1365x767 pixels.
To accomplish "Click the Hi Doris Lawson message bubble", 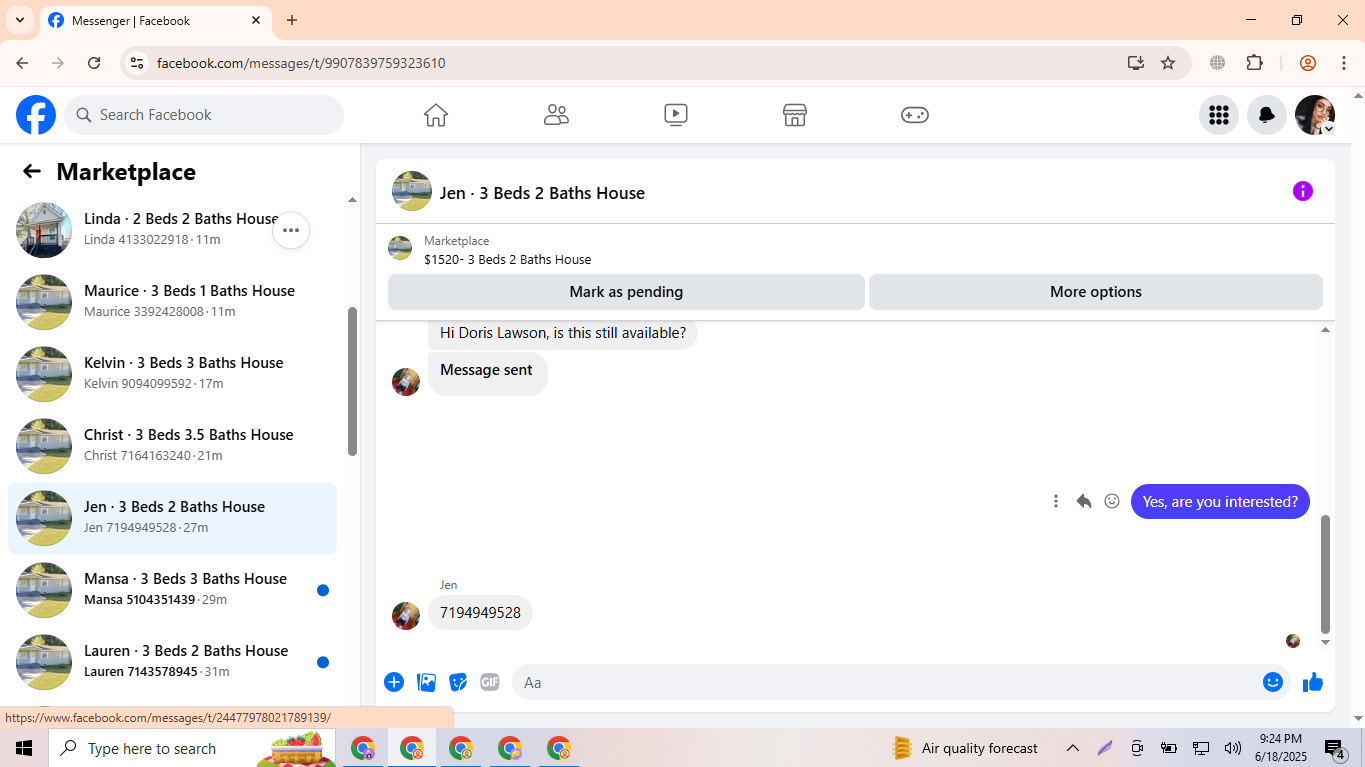I will [x=563, y=333].
